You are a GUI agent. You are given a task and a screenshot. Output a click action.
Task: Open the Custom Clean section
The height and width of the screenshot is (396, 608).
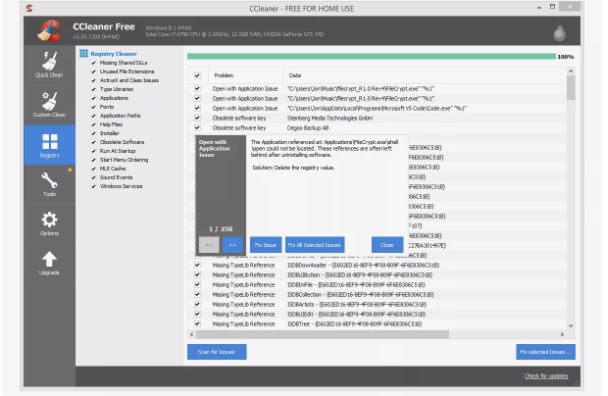click(49, 104)
